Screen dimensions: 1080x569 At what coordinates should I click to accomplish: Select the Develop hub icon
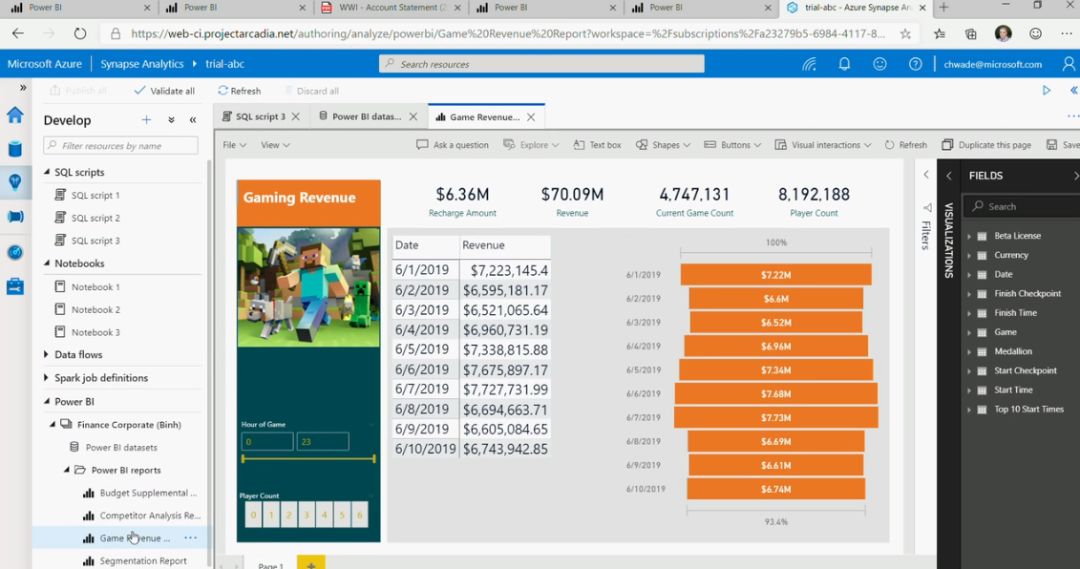click(14, 182)
